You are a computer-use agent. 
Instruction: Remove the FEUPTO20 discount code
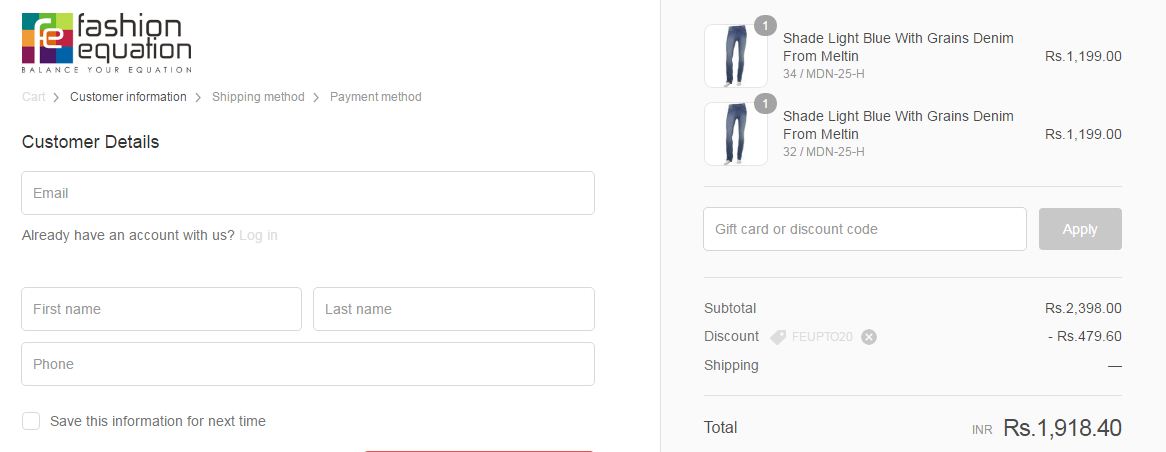[x=869, y=337]
